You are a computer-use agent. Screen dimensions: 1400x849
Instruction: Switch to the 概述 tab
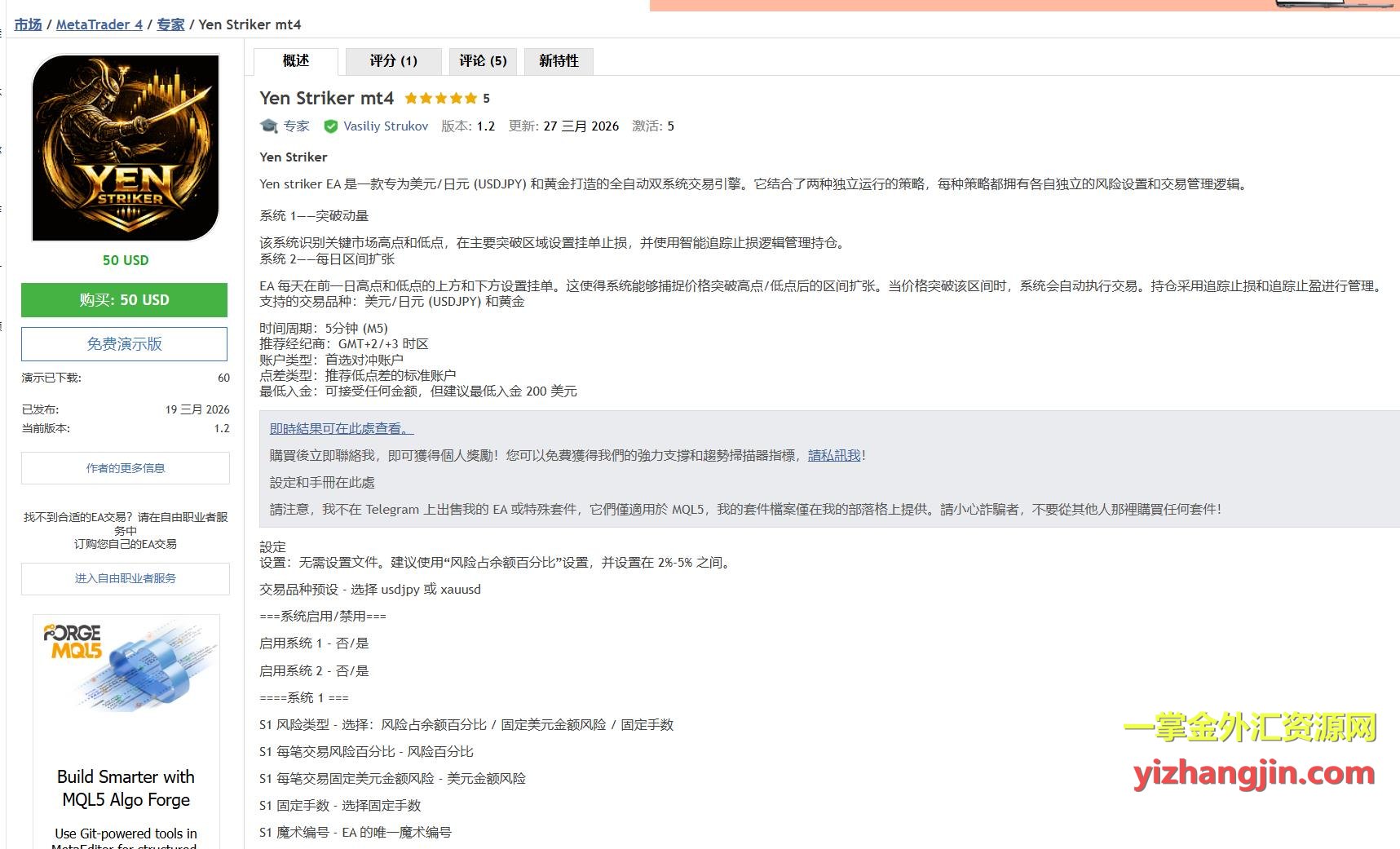tap(296, 61)
